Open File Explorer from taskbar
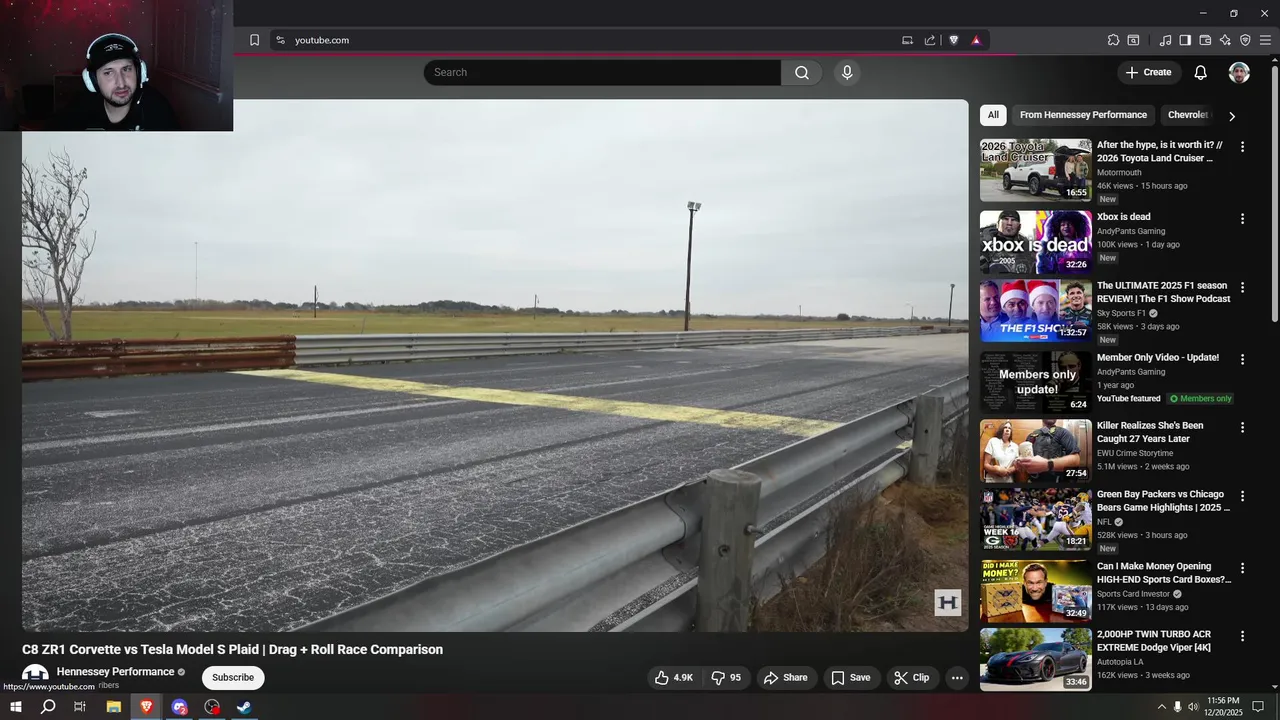The width and height of the screenshot is (1280, 720). pyautogui.click(x=113, y=707)
